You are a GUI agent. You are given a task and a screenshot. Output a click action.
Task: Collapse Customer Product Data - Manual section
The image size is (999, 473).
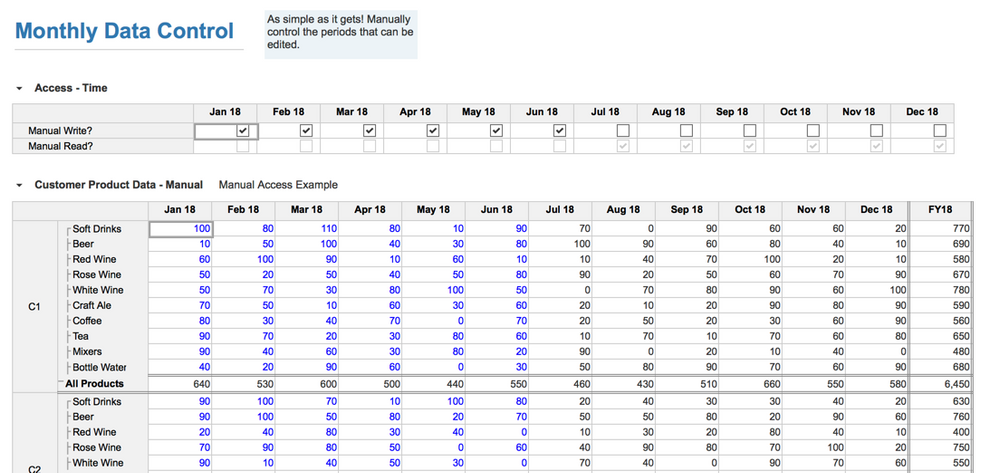pyautogui.click(x=19, y=185)
